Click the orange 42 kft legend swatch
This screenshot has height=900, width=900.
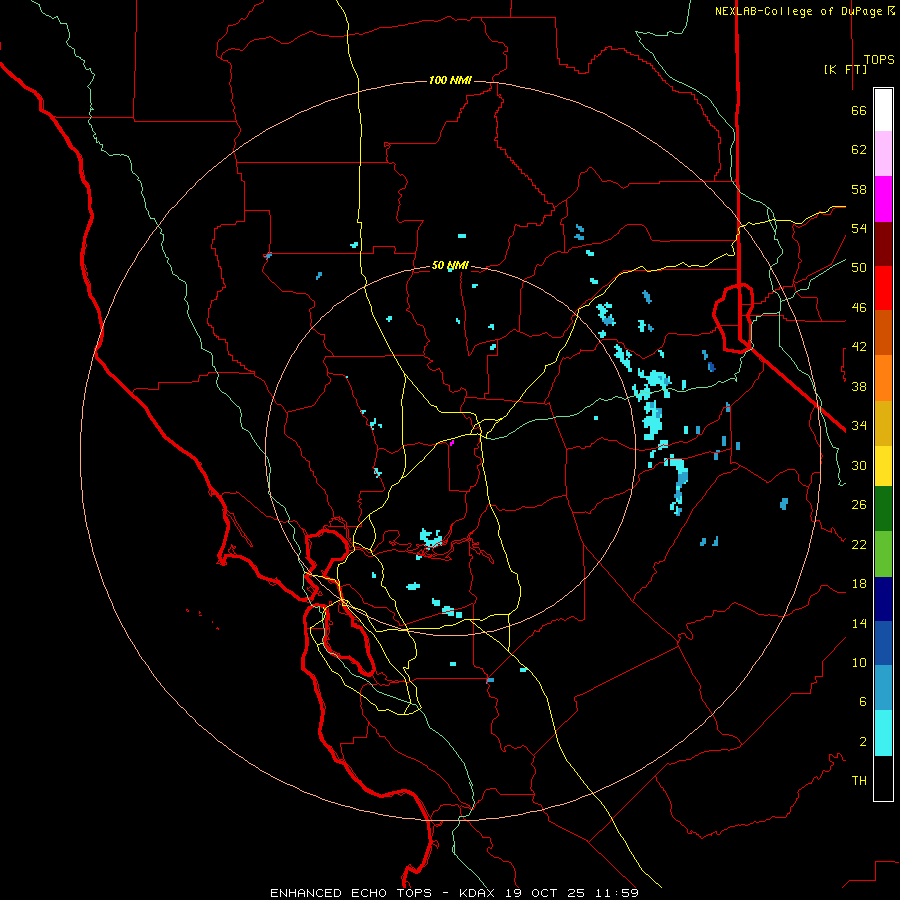click(x=883, y=378)
